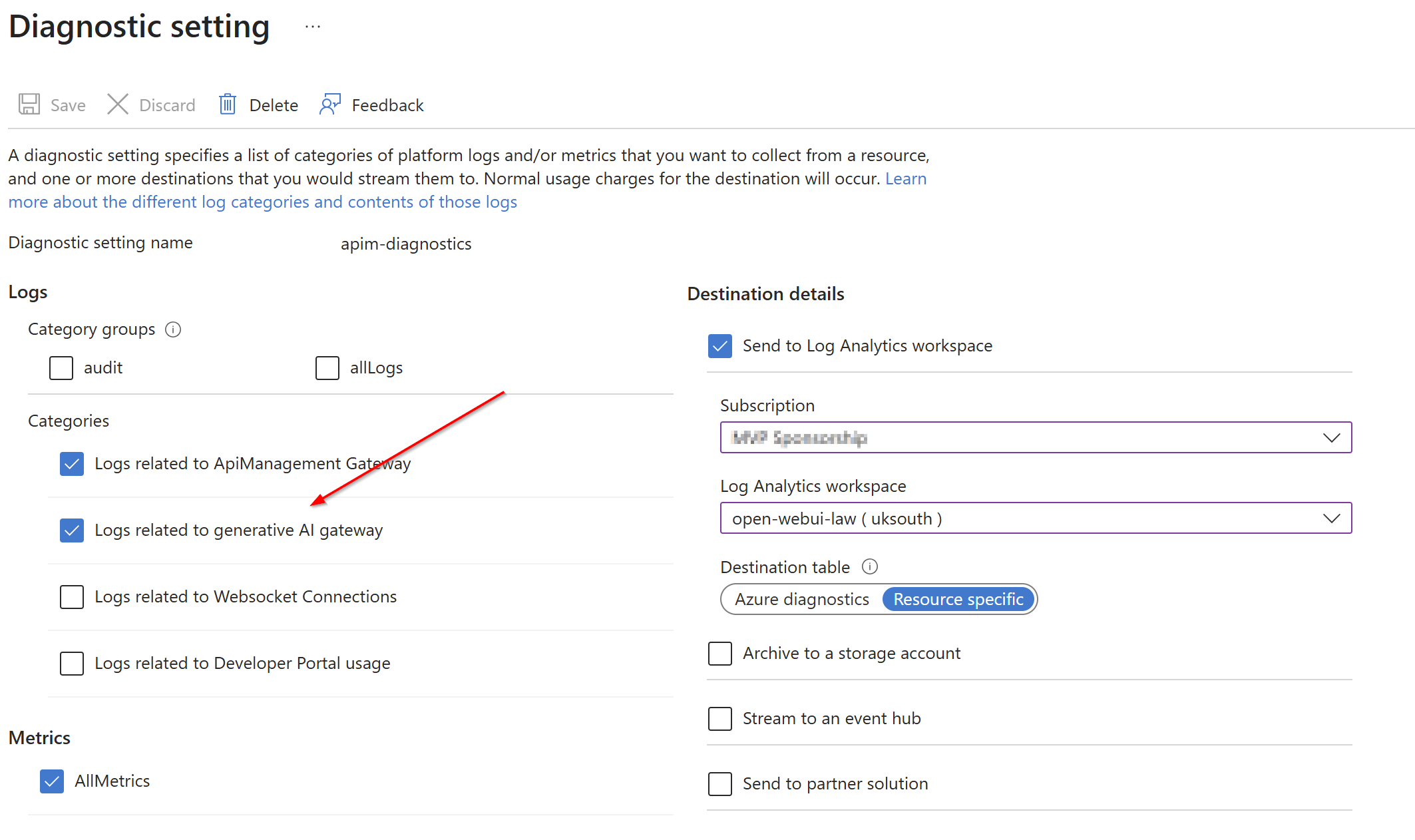This screenshot has height=840, width=1415.
Task: Click the Category groups info icon
Action: pyautogui.click(x=173, y=329)
